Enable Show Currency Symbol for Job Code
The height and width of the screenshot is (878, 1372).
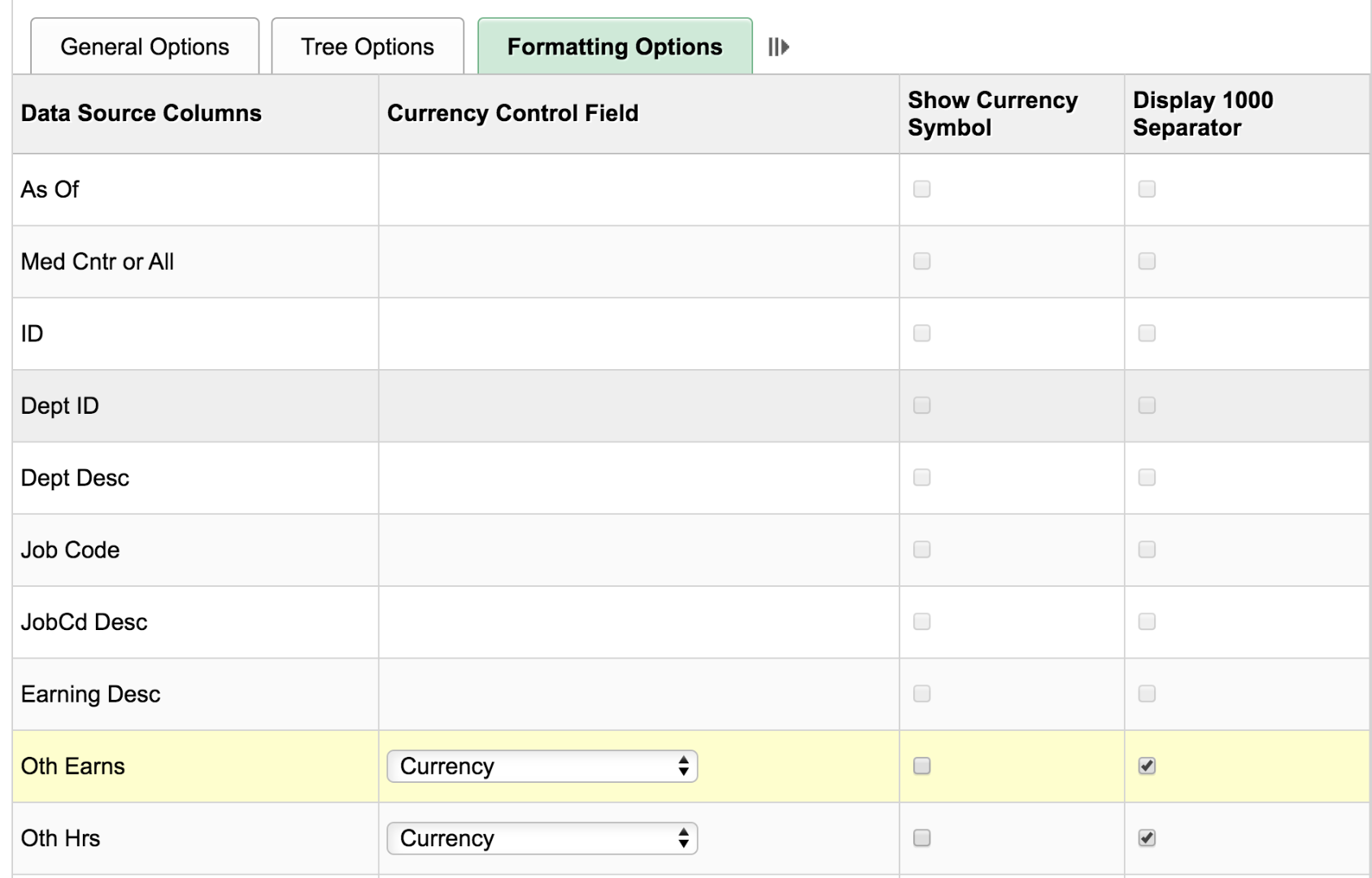921,550
